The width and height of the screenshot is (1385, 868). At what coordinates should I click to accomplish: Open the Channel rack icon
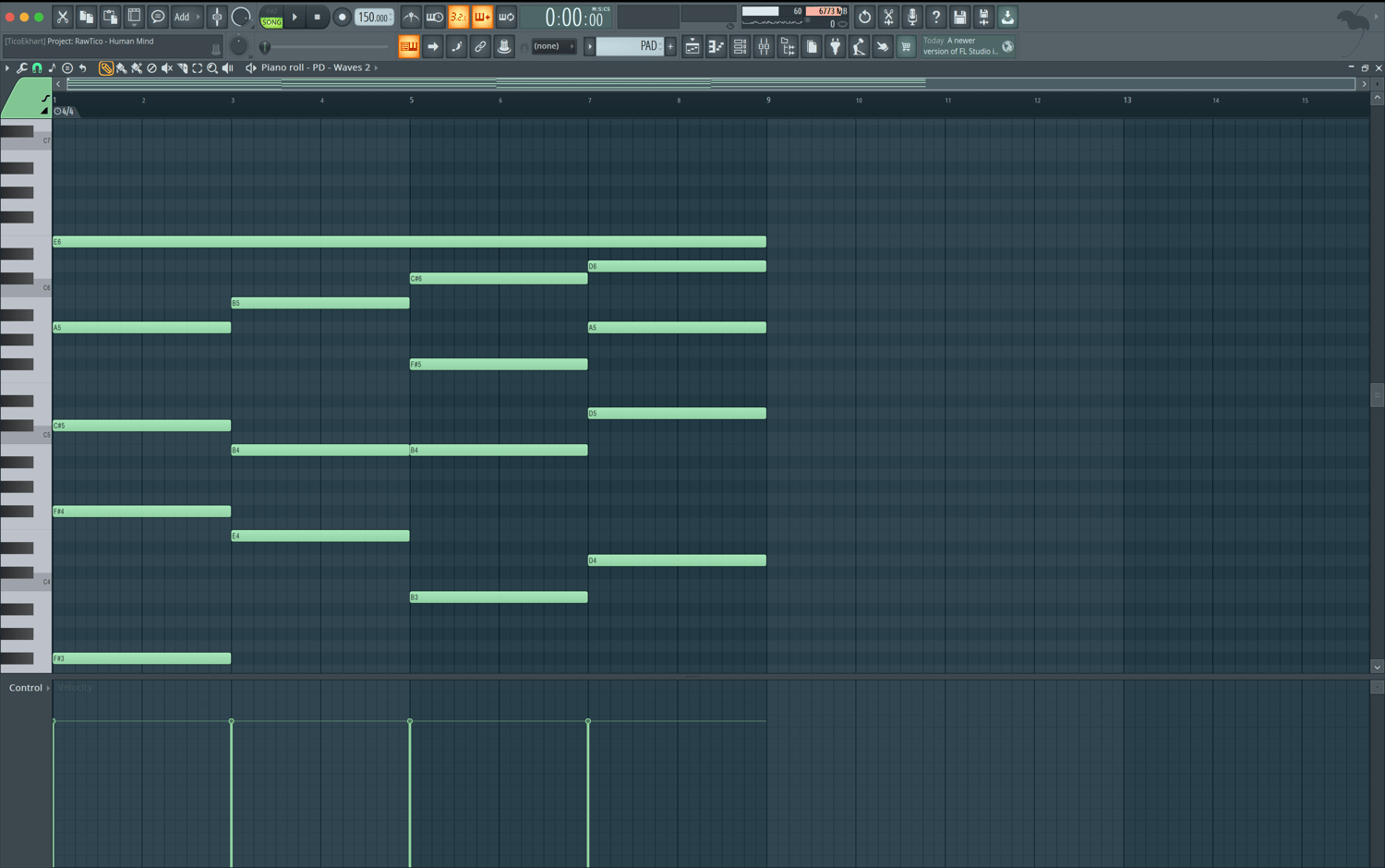point(740,46)
